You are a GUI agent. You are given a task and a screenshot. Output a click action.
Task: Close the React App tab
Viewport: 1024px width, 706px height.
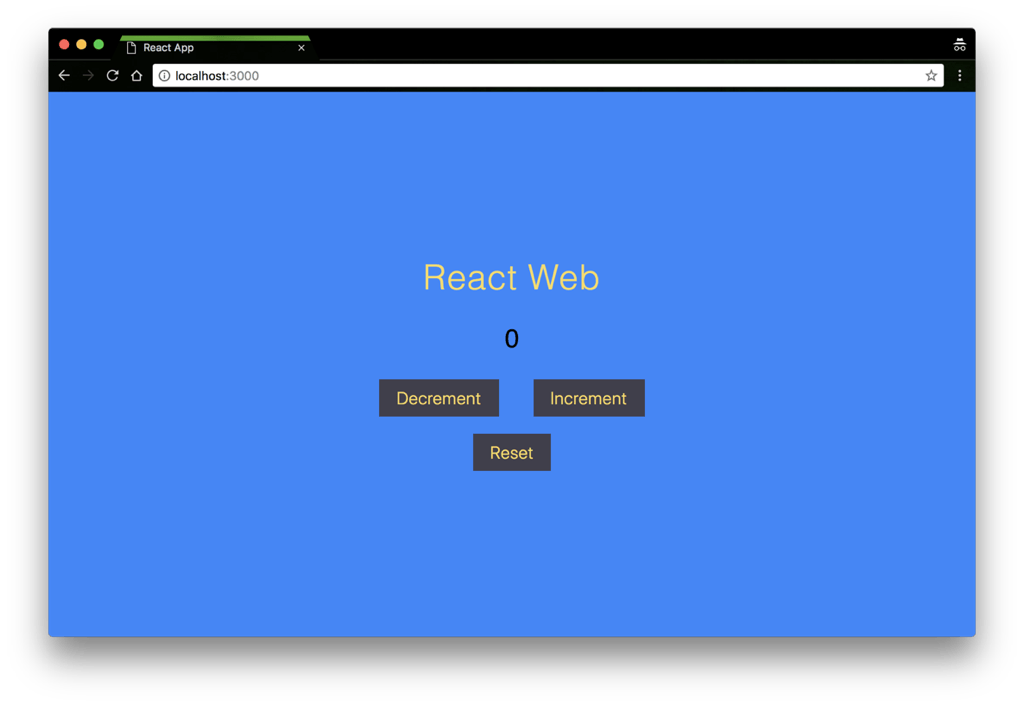[x=301, y=48]
